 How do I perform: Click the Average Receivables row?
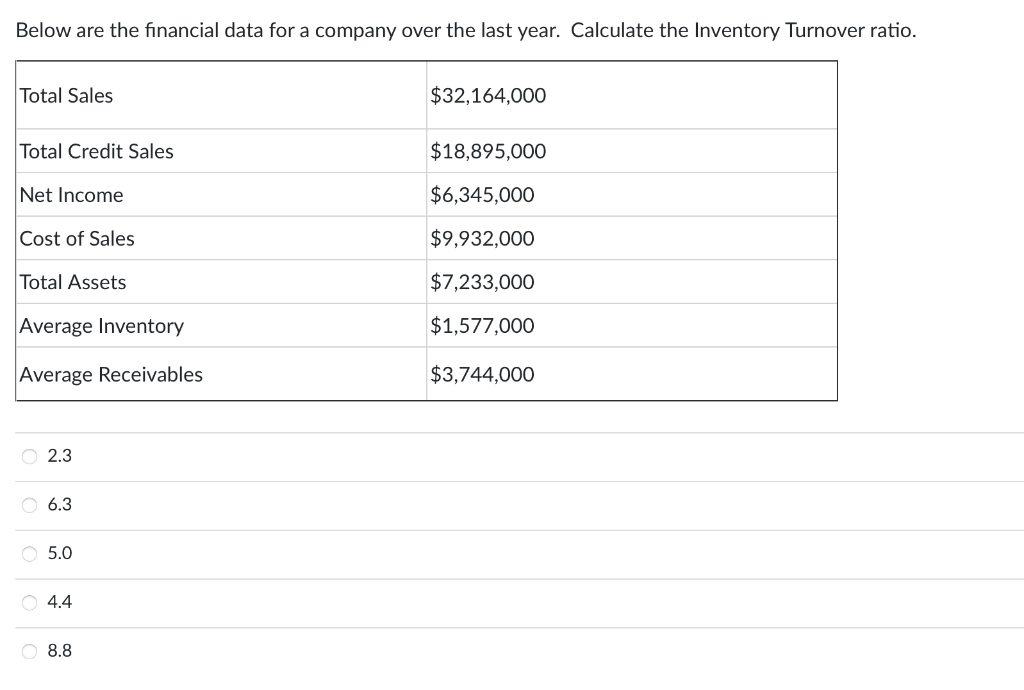click(110, 374)
